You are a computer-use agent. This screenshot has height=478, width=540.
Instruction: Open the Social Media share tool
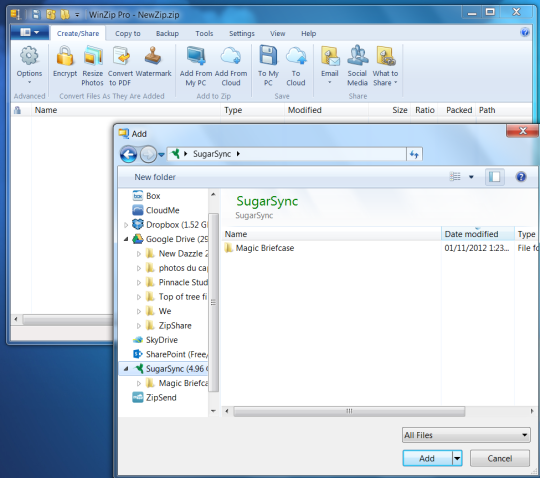(357, 65)
